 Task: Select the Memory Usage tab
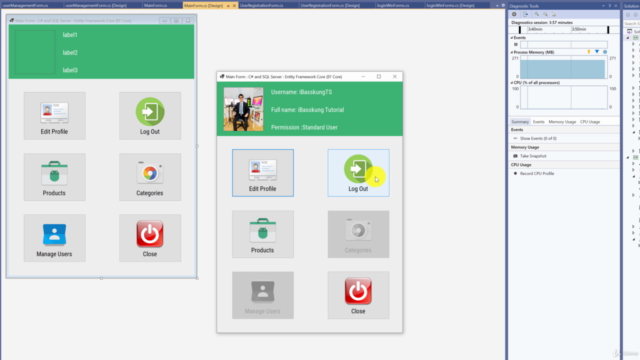click(x=562, y=122)
